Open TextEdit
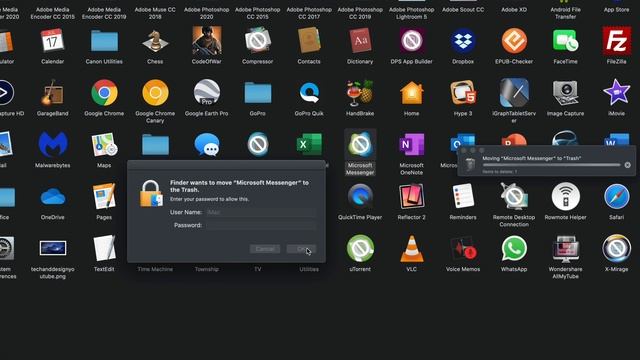This screenshot has height=360, width=640. click(104, 248)
